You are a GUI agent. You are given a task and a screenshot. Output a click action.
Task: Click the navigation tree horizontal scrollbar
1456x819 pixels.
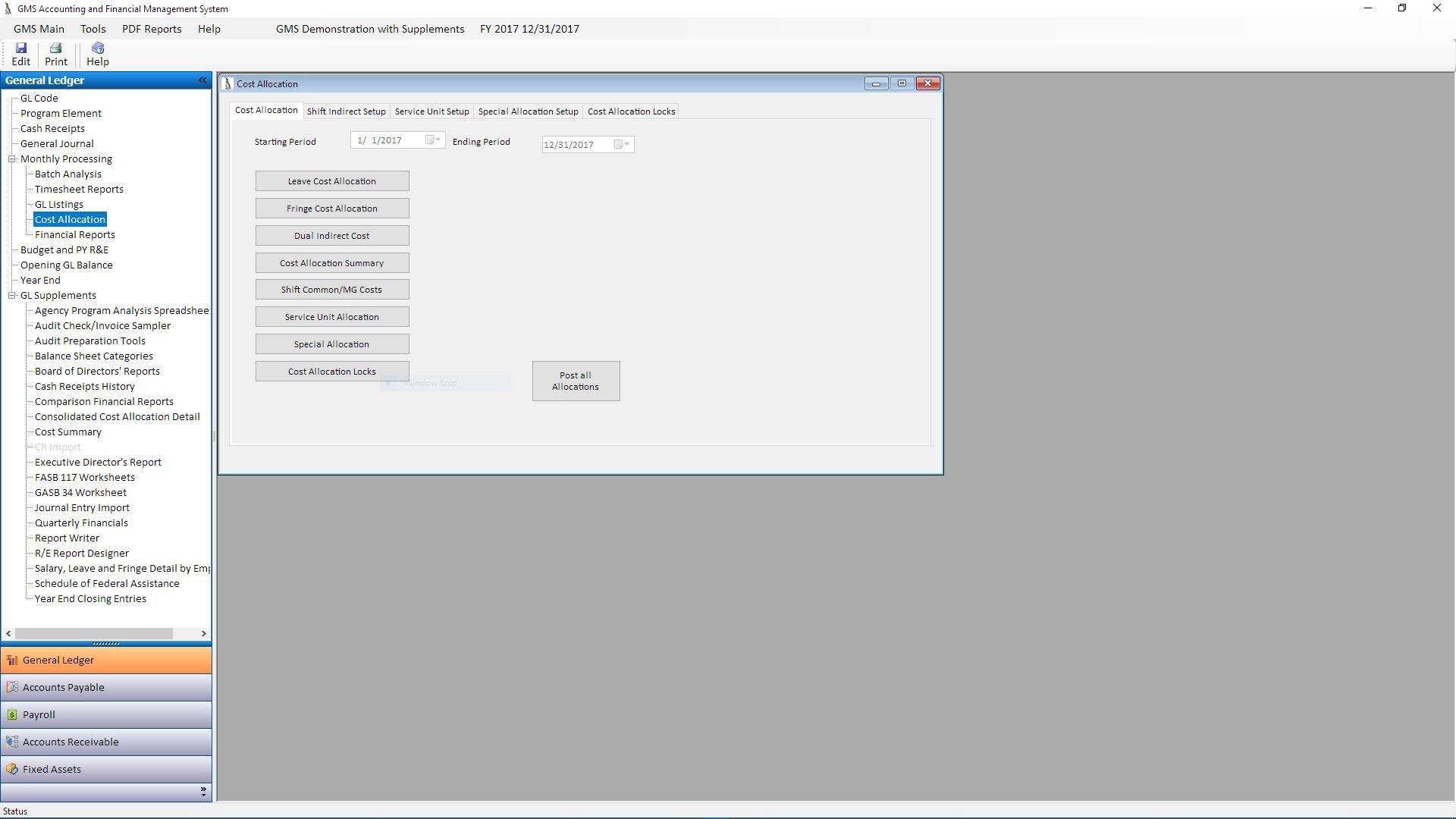tap(93, 634)
